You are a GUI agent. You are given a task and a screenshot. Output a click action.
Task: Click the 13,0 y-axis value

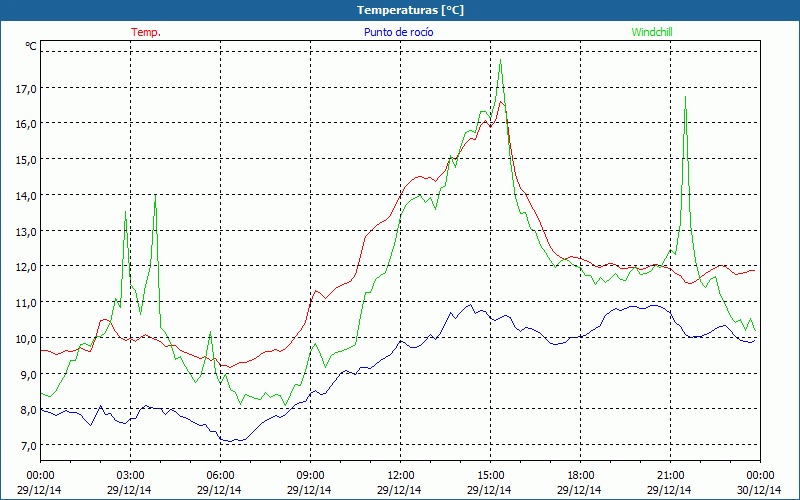click(x=27, y=231)
